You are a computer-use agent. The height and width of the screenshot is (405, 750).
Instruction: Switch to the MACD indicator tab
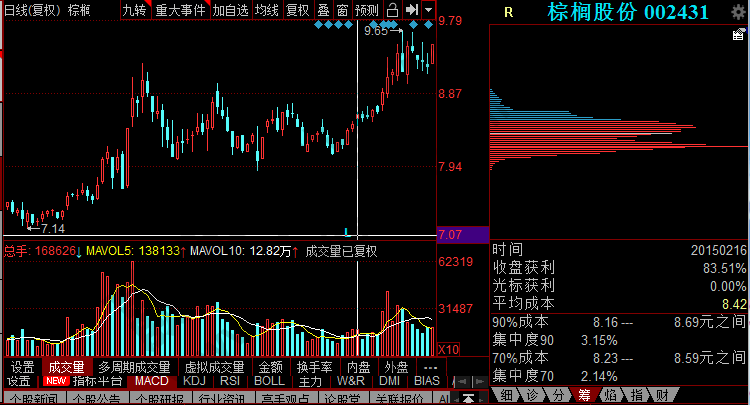(x=152, y=381)
